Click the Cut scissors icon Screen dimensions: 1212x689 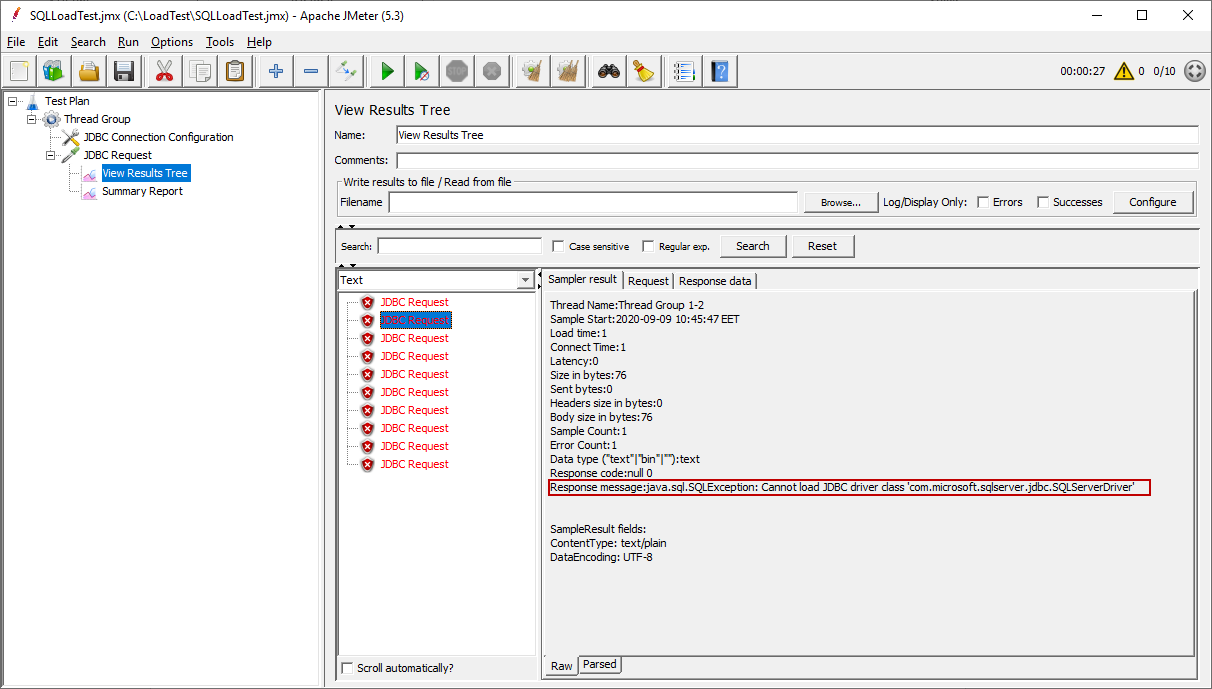(x=162, y=71)
